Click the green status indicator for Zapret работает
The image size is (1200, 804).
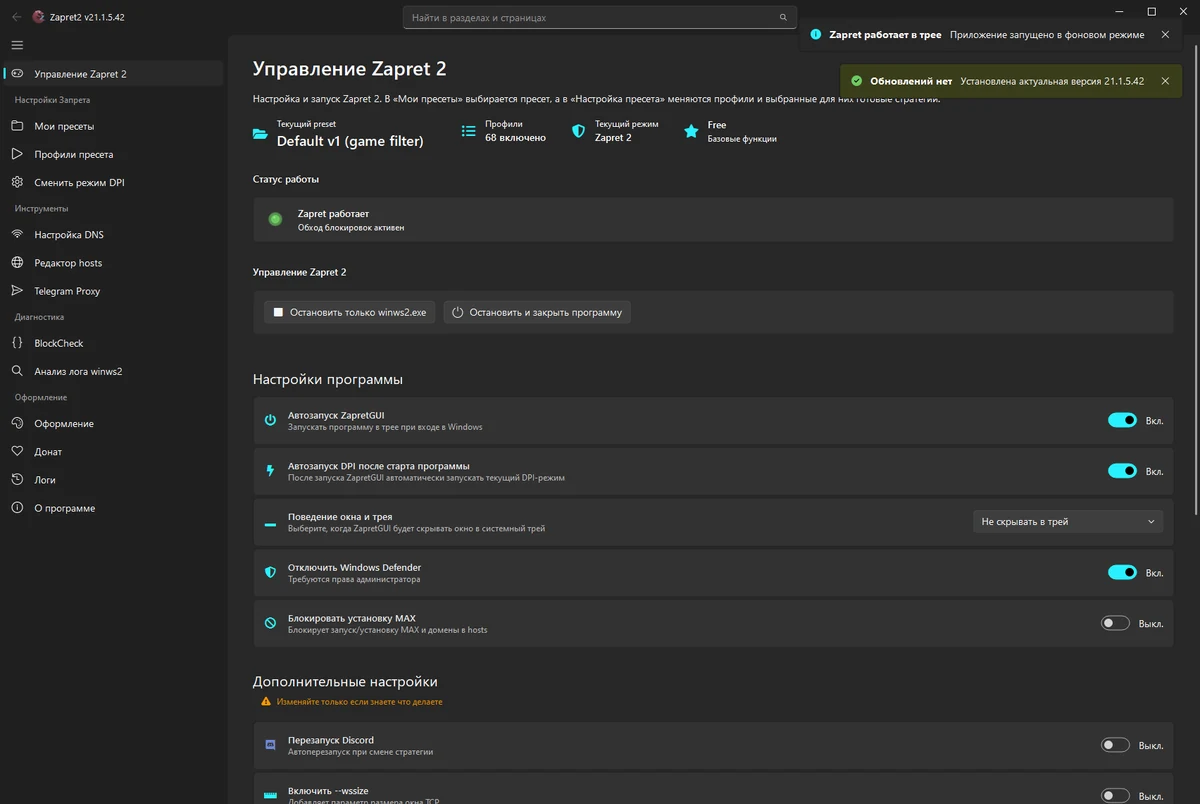(x=275, y=219)
